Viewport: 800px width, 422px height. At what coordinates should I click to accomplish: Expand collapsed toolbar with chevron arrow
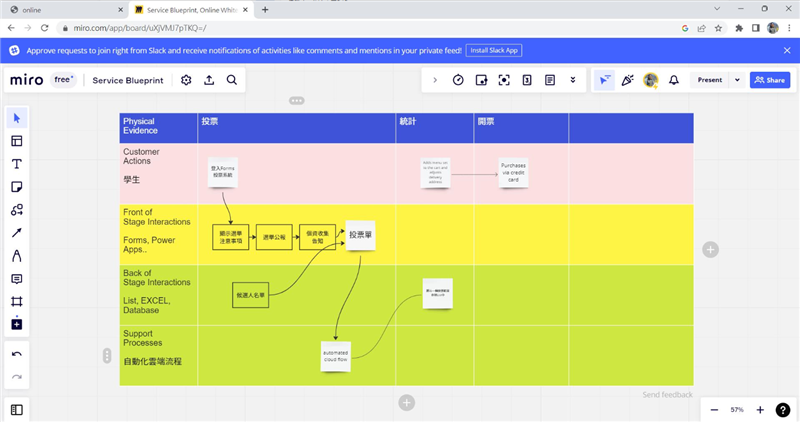pos(435,80)
